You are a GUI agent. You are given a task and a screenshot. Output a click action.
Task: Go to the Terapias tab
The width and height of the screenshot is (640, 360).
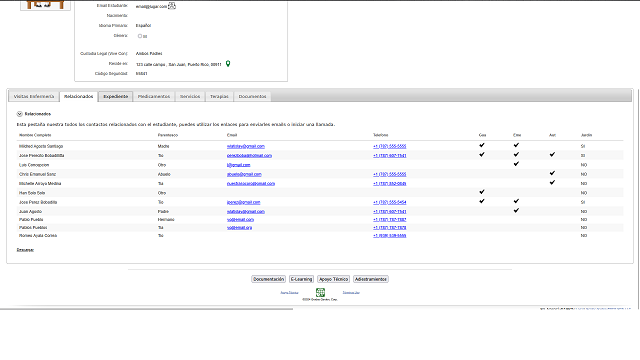(219, 96)
